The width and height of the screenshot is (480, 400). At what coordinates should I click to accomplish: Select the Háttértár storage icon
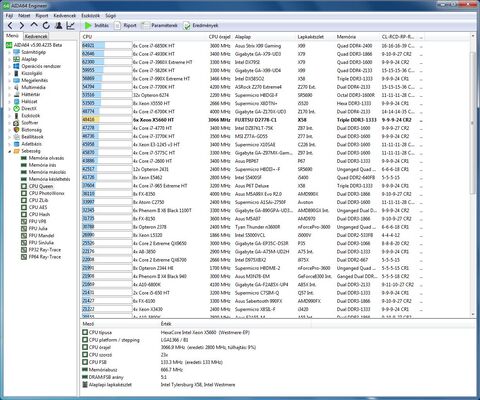coord(16,94)
